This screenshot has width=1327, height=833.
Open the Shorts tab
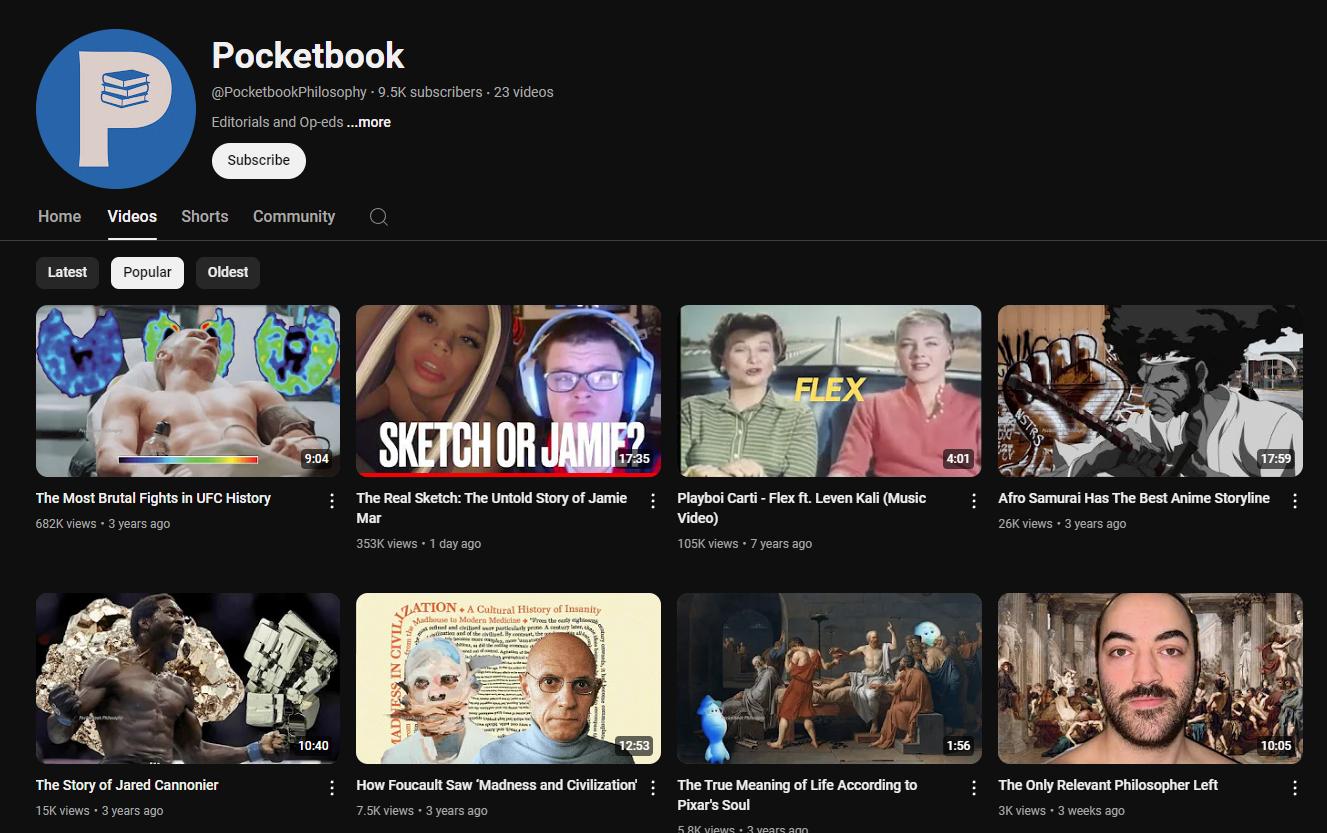pyautogui.click(x=205, y=216)
